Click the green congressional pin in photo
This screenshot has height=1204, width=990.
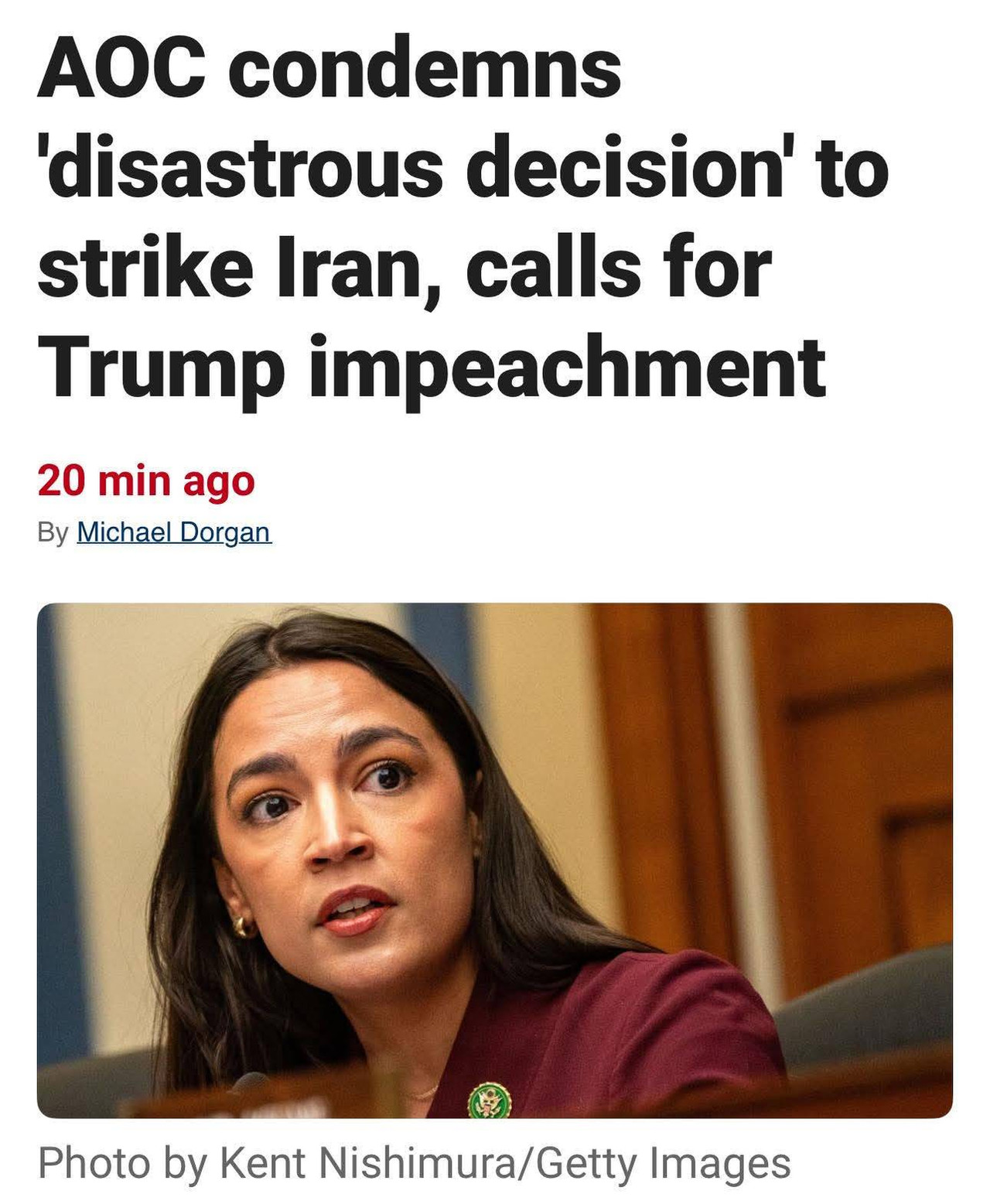click(490, 1100)
